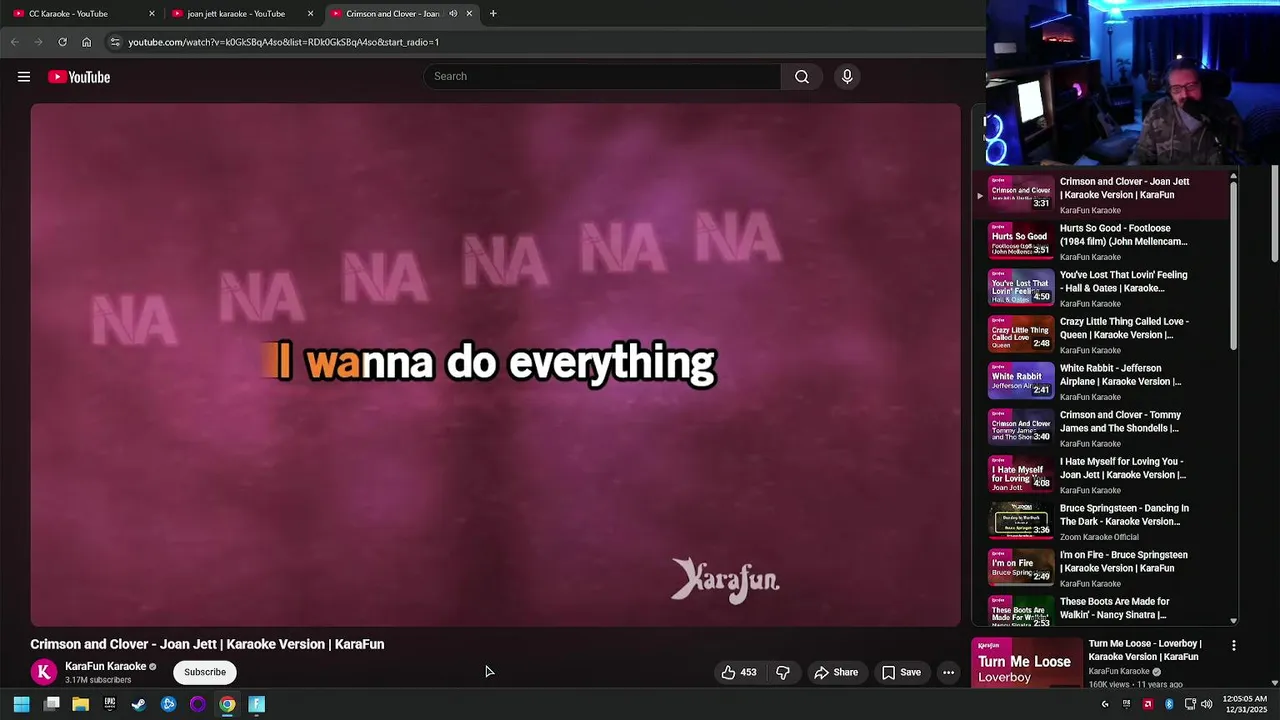Close the CC Karaoke tab
Screen dimensions: 1280x720
pos(152,14)
